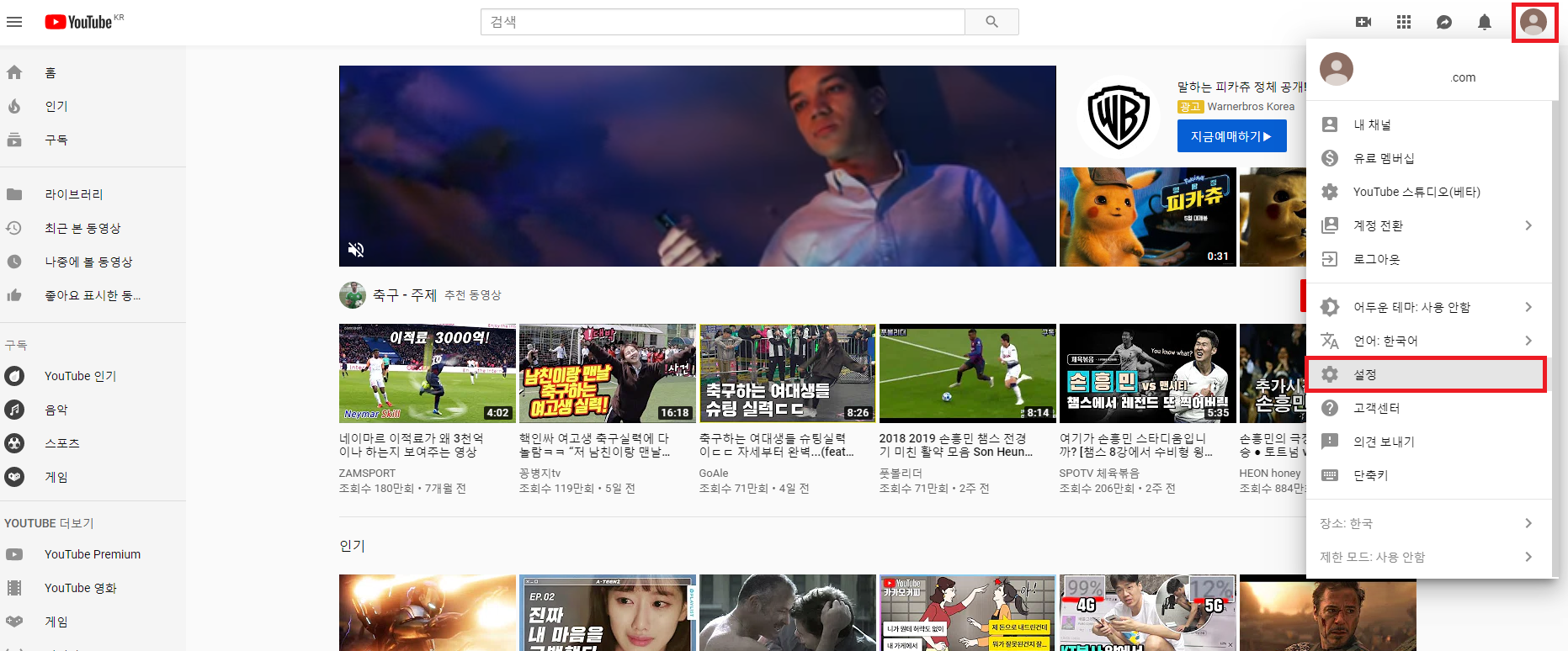Image resolution: width=1568 pixels, height=651 pixels.
Task: Choose 의견 보내기 menu entry
Action: [x=1428, y=442]
